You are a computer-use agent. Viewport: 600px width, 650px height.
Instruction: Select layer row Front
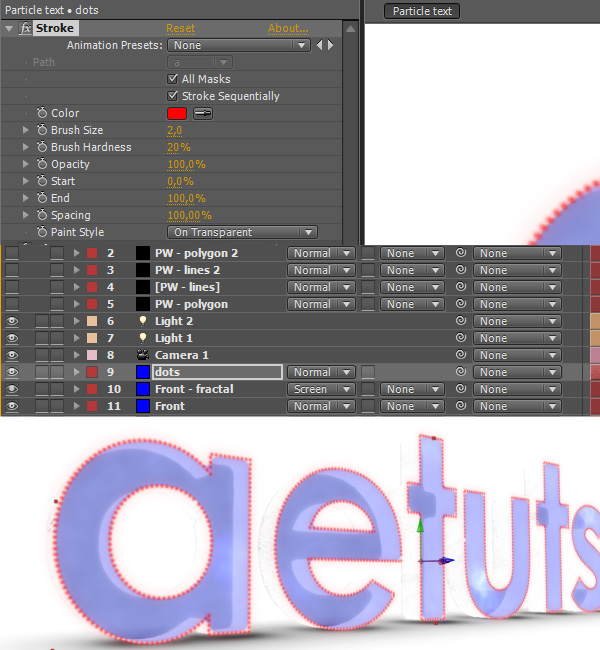pyautogui.click(x=170, y=406)
